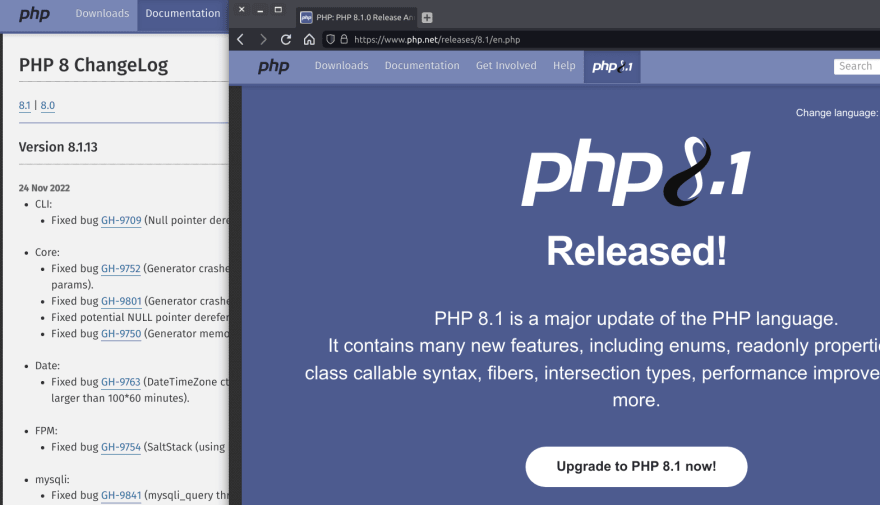880x505 pixels.
Task: Click the large php 8.1 banner logo
Action: pyautogui.click(x=636, y=171)
